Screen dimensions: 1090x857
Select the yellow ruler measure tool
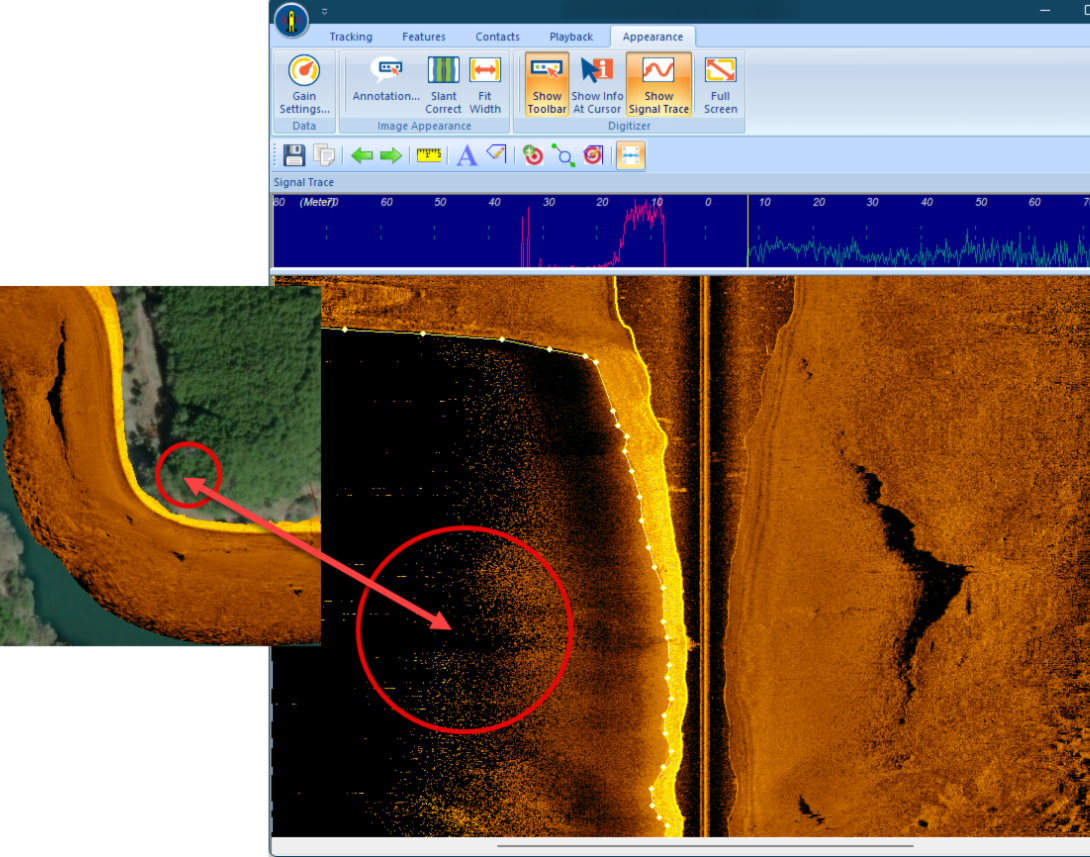[x=429, y=155]
